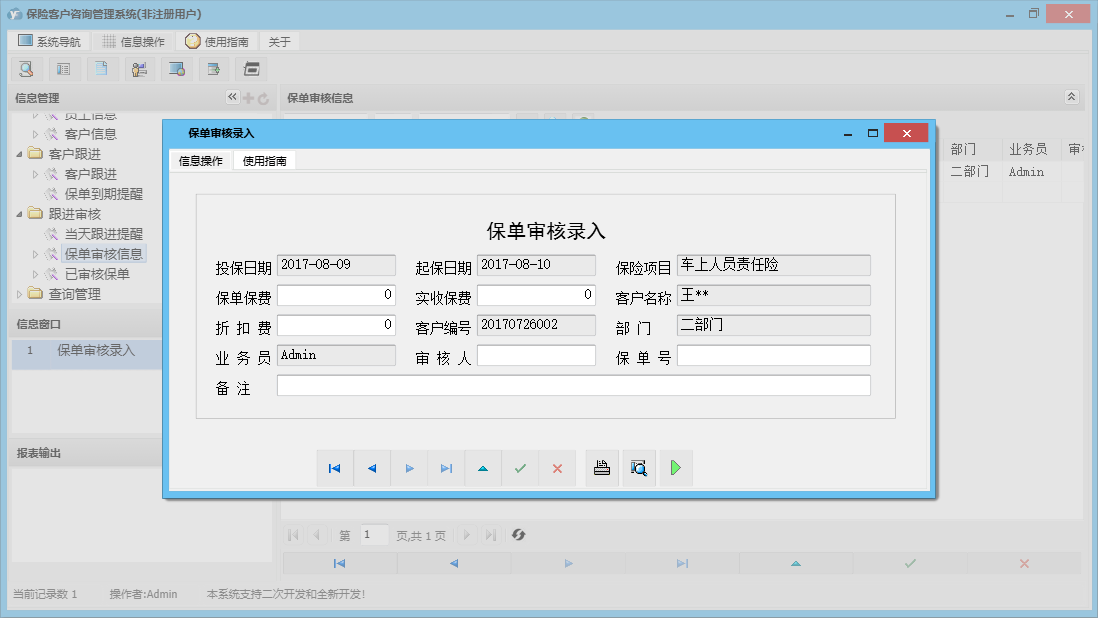Screen dimensions: 1098x618
Task: Click the 审核人 input field
Action: 536,356
